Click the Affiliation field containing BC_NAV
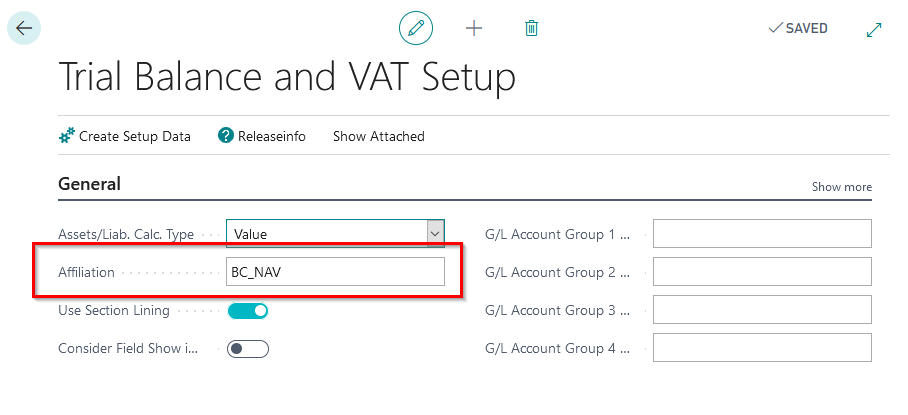This screenshot has width=908, height=415. click(x=335, y=272)
